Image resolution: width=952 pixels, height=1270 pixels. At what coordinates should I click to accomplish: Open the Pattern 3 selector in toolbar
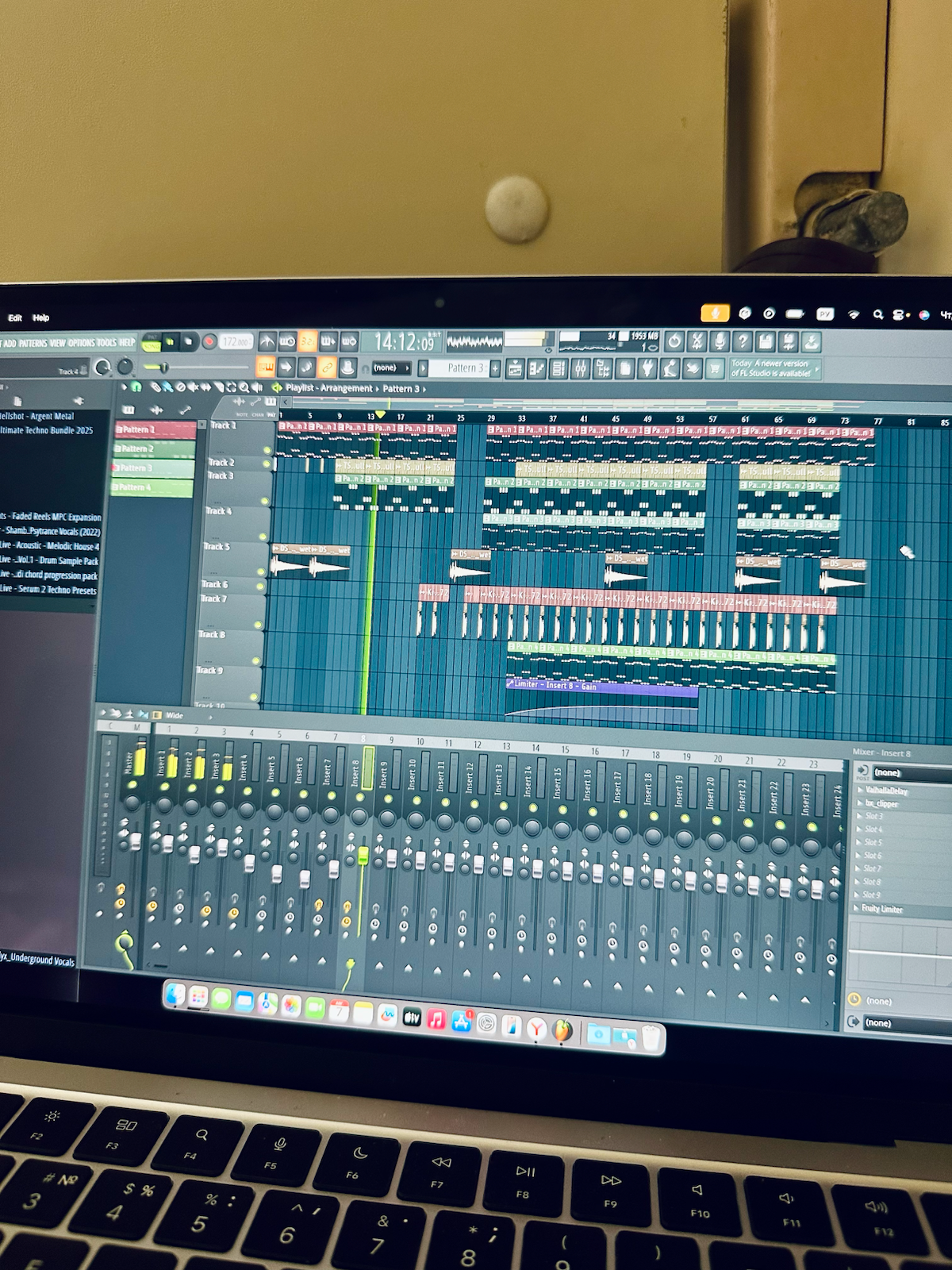460,368
